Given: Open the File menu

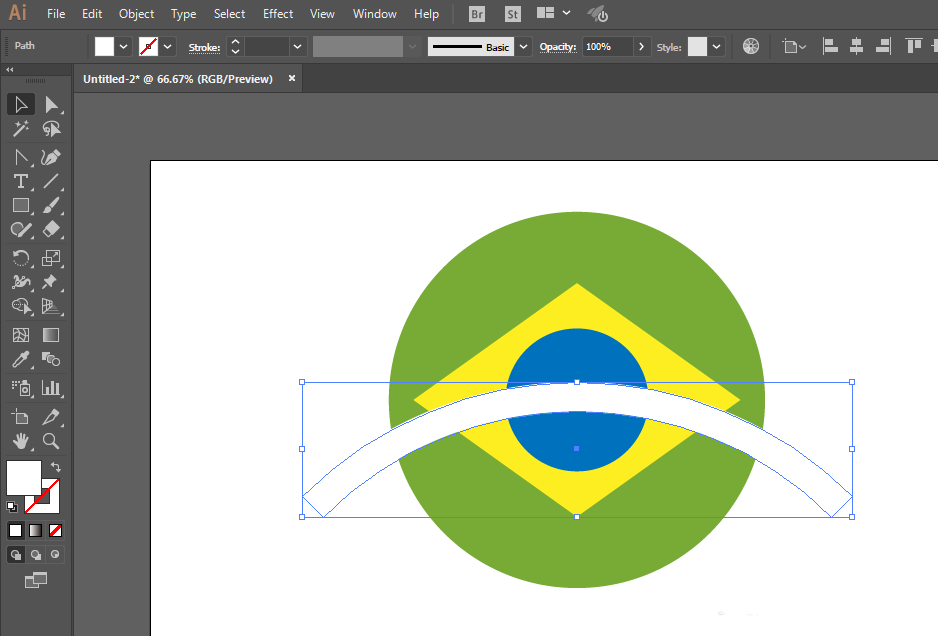Looking at the screenshot, I should [56, 14].
